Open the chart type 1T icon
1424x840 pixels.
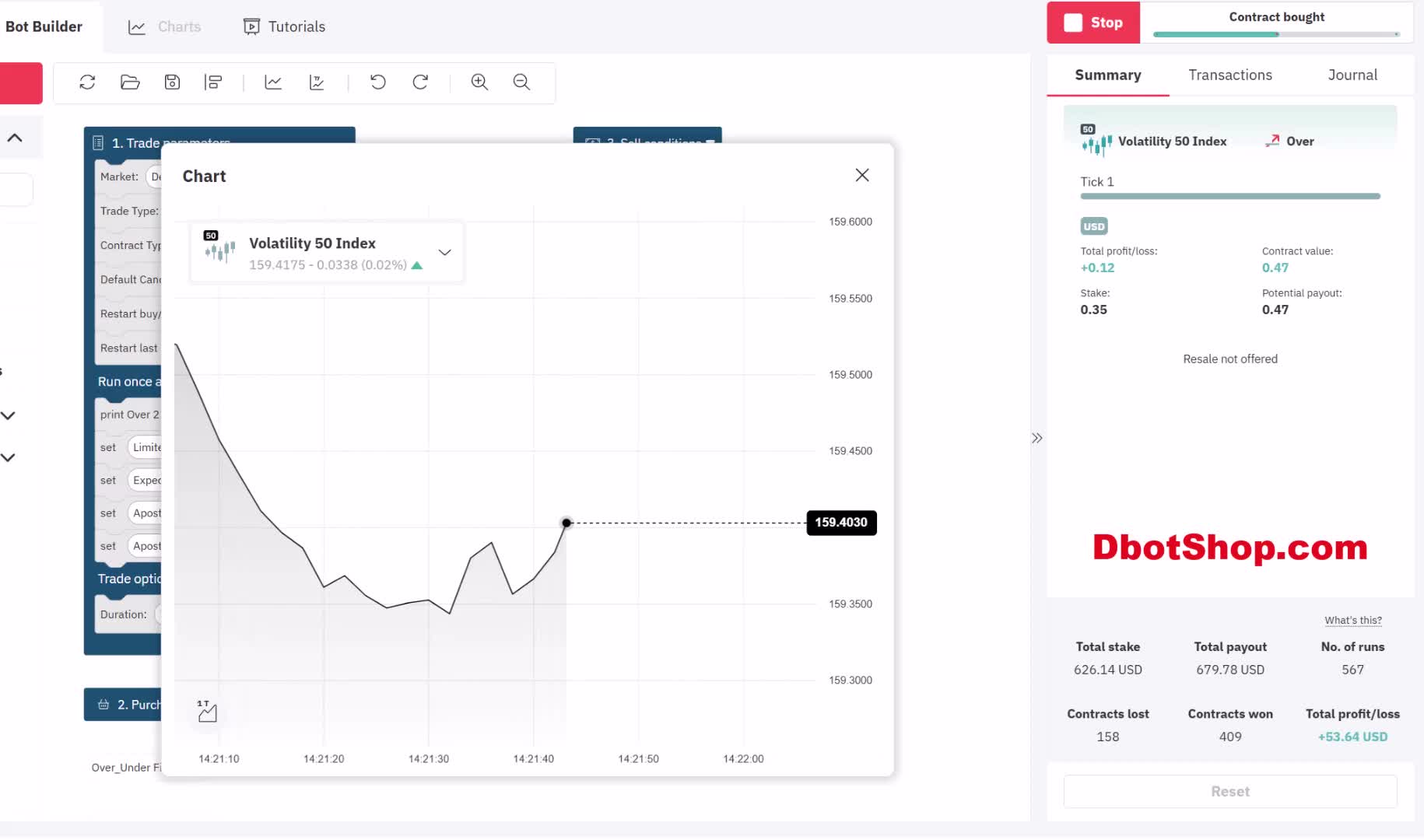tap(207, 711)
